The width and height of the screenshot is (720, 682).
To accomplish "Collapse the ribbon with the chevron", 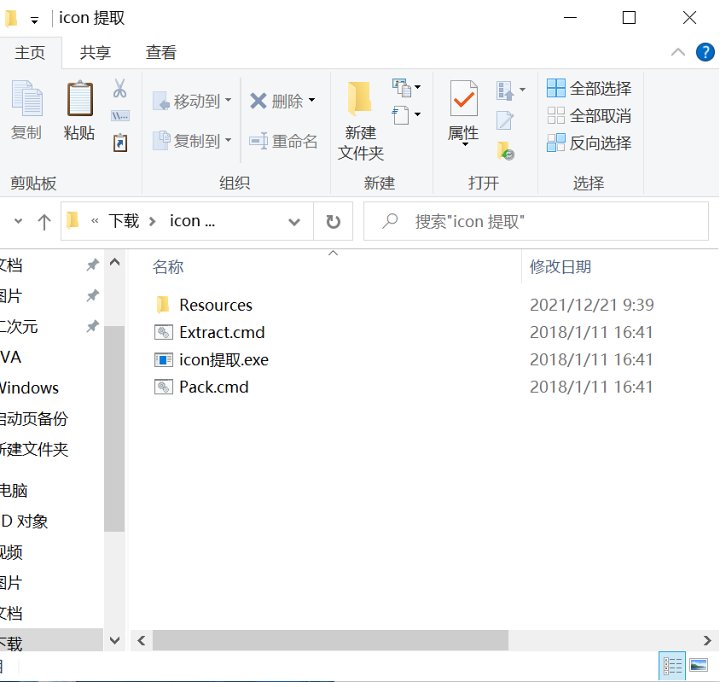I will [678, 52].
